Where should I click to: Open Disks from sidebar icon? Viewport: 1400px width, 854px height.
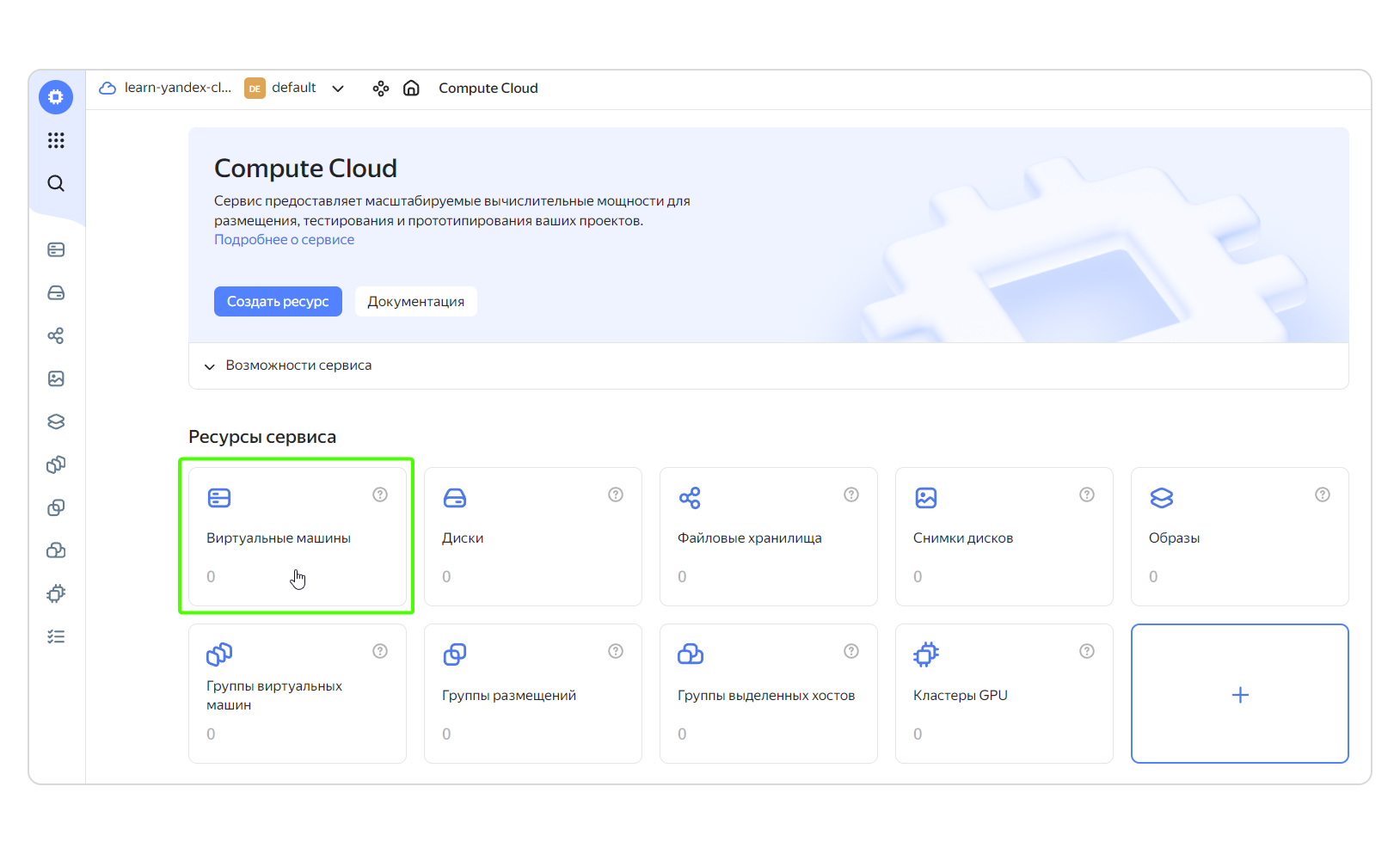pyautogui.click(x=56, y=292)
